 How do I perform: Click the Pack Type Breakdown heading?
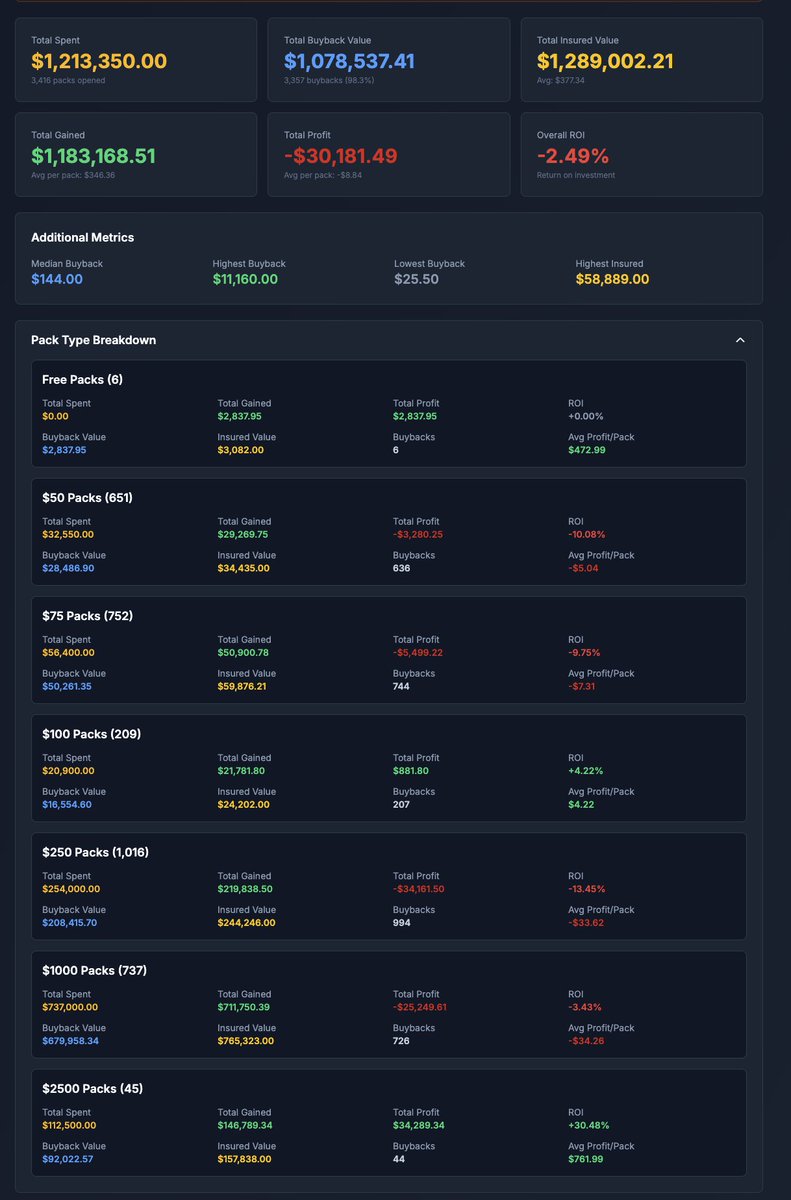93,340
